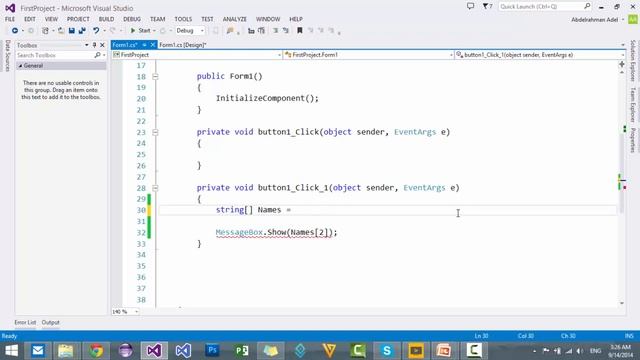Open the button1_Click_1 member combo box
The width and height of the screenshot is (640, 360).
(x=540, y=55)
